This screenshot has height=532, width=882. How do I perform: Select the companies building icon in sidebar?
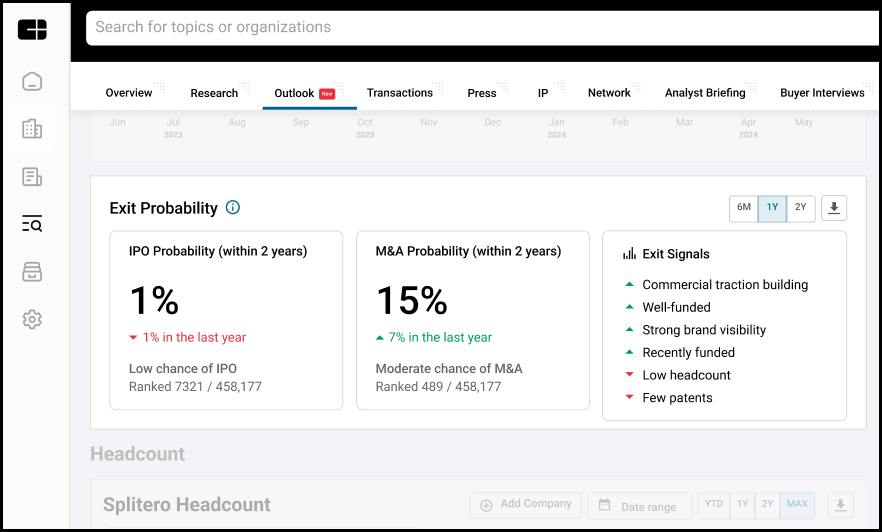click(x=32, y=129)
